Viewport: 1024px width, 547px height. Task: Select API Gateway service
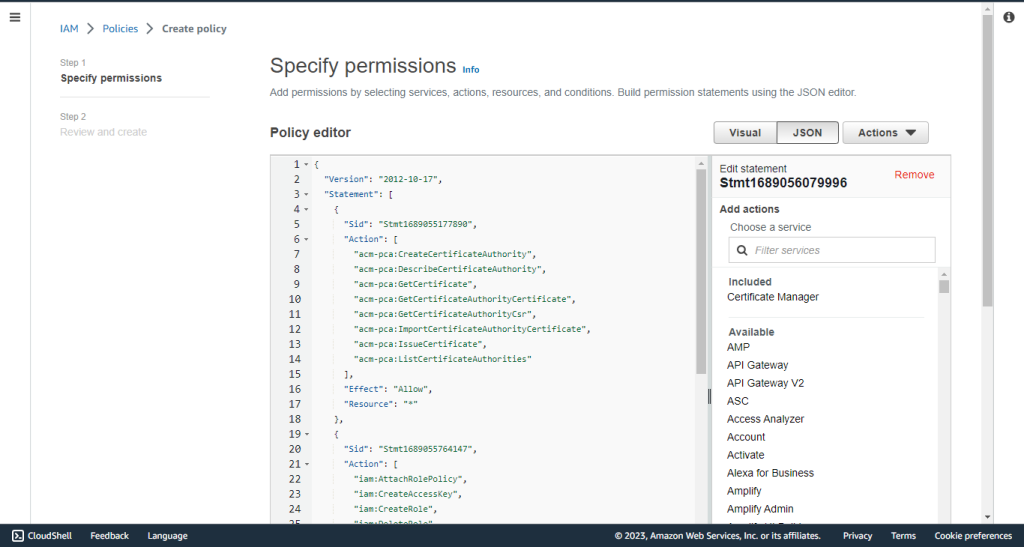pyautogui.click(x=758, y=366)
